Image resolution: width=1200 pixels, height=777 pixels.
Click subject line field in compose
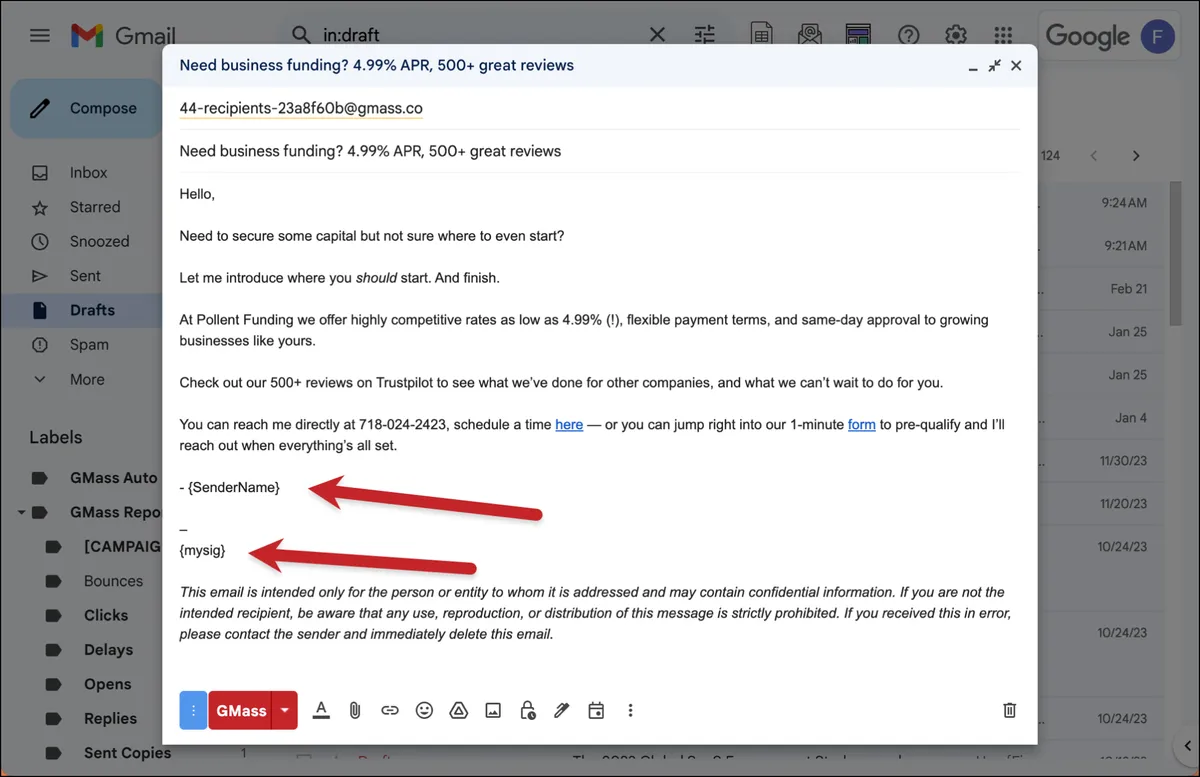599,151
